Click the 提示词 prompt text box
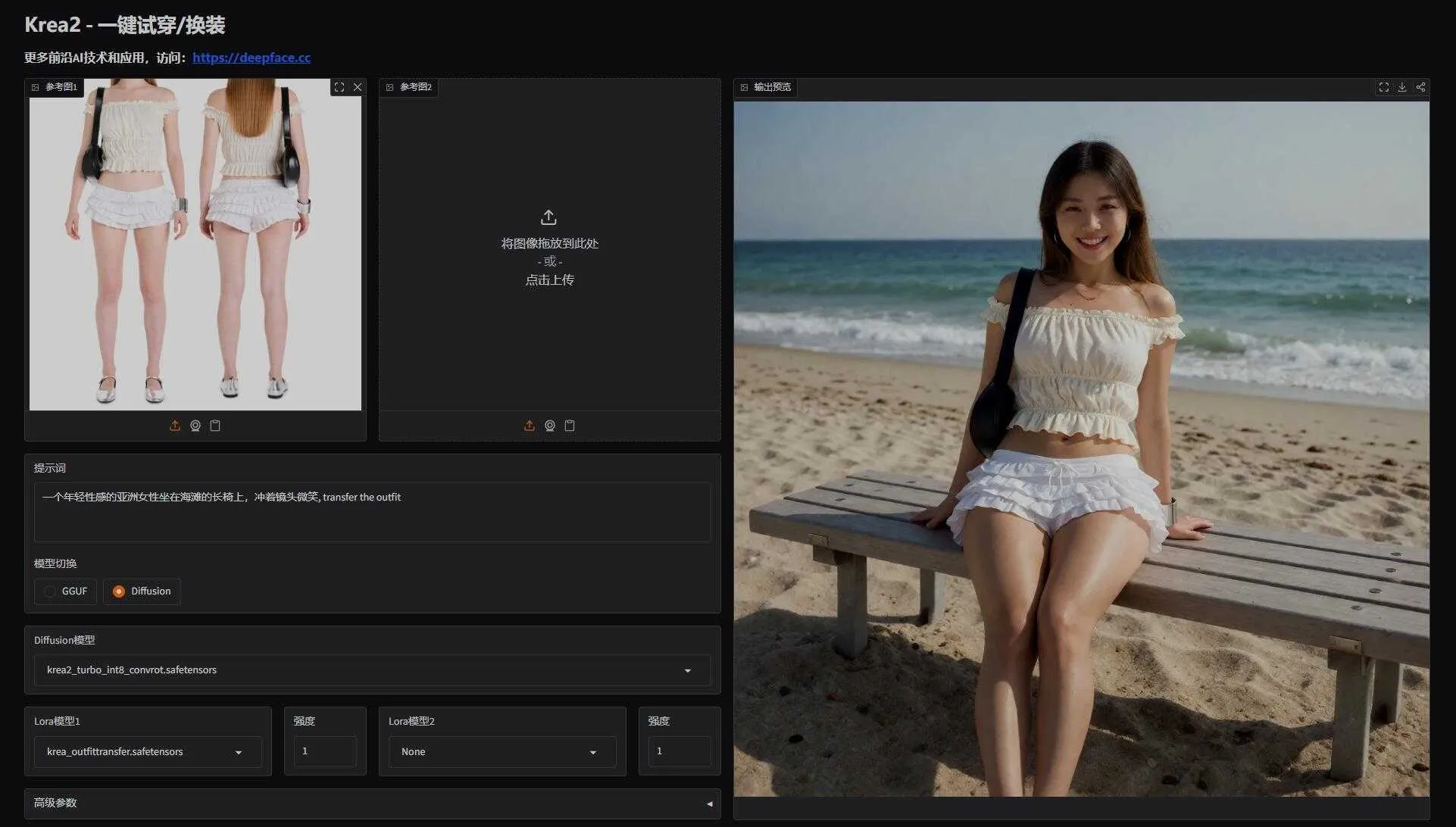1456x827 pixels. pos(372,512)
